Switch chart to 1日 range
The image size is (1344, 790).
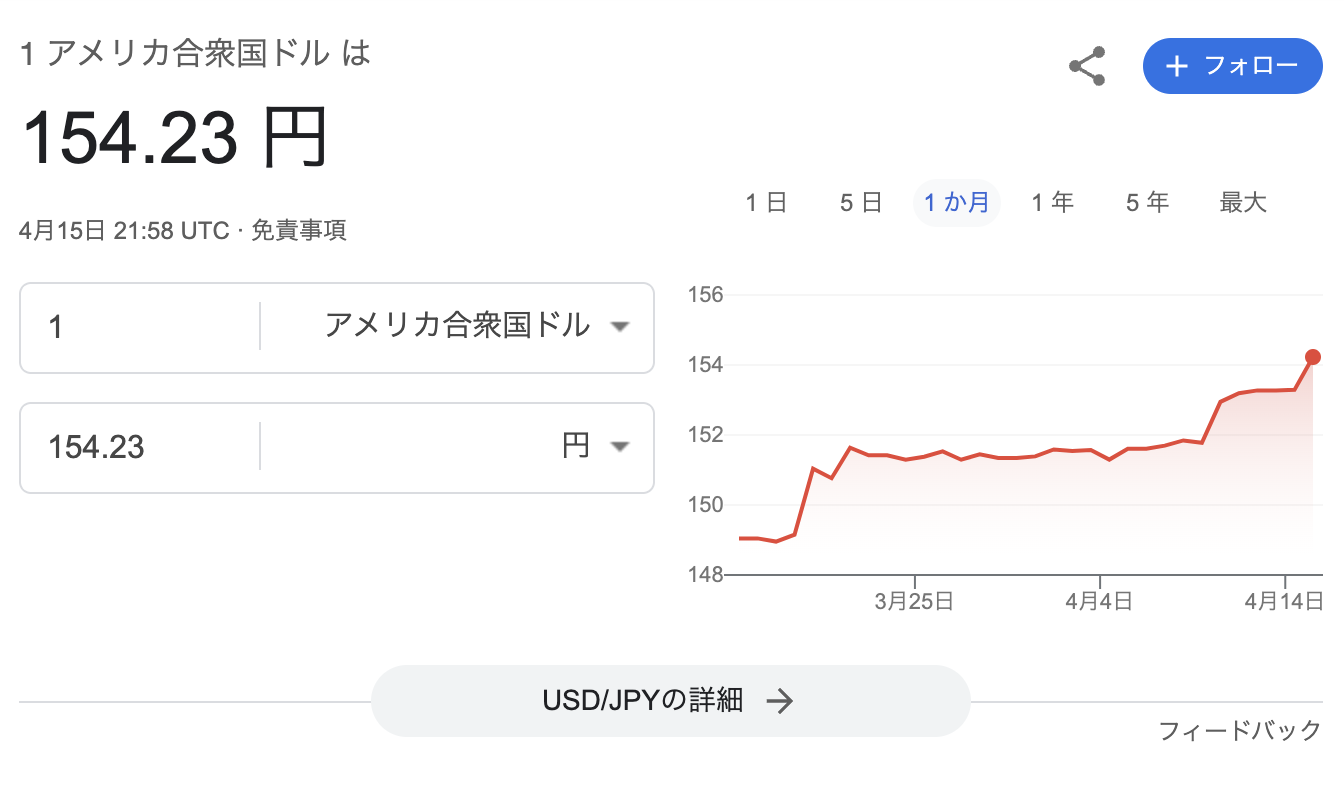coord(766,203)
